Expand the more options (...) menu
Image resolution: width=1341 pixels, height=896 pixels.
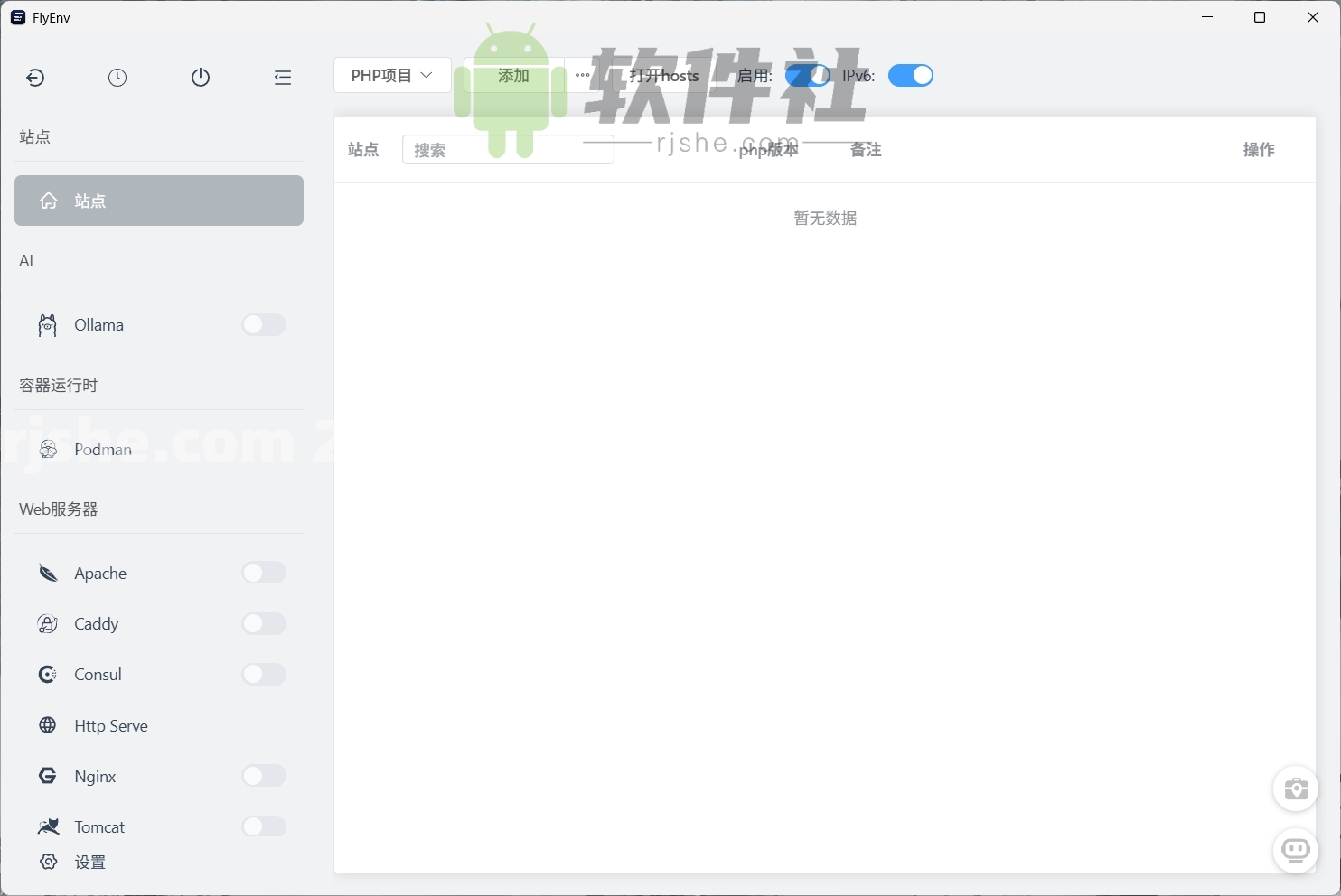[582, 75]
